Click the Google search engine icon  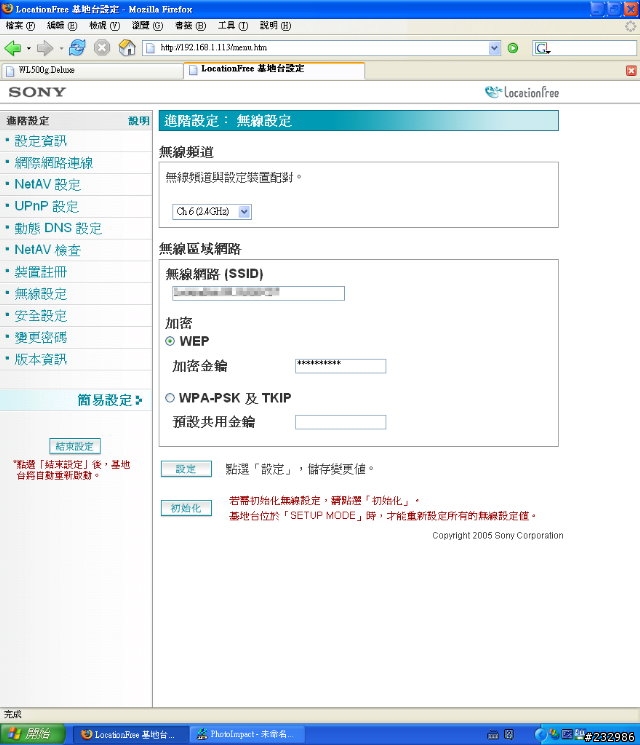click(542, 48)
